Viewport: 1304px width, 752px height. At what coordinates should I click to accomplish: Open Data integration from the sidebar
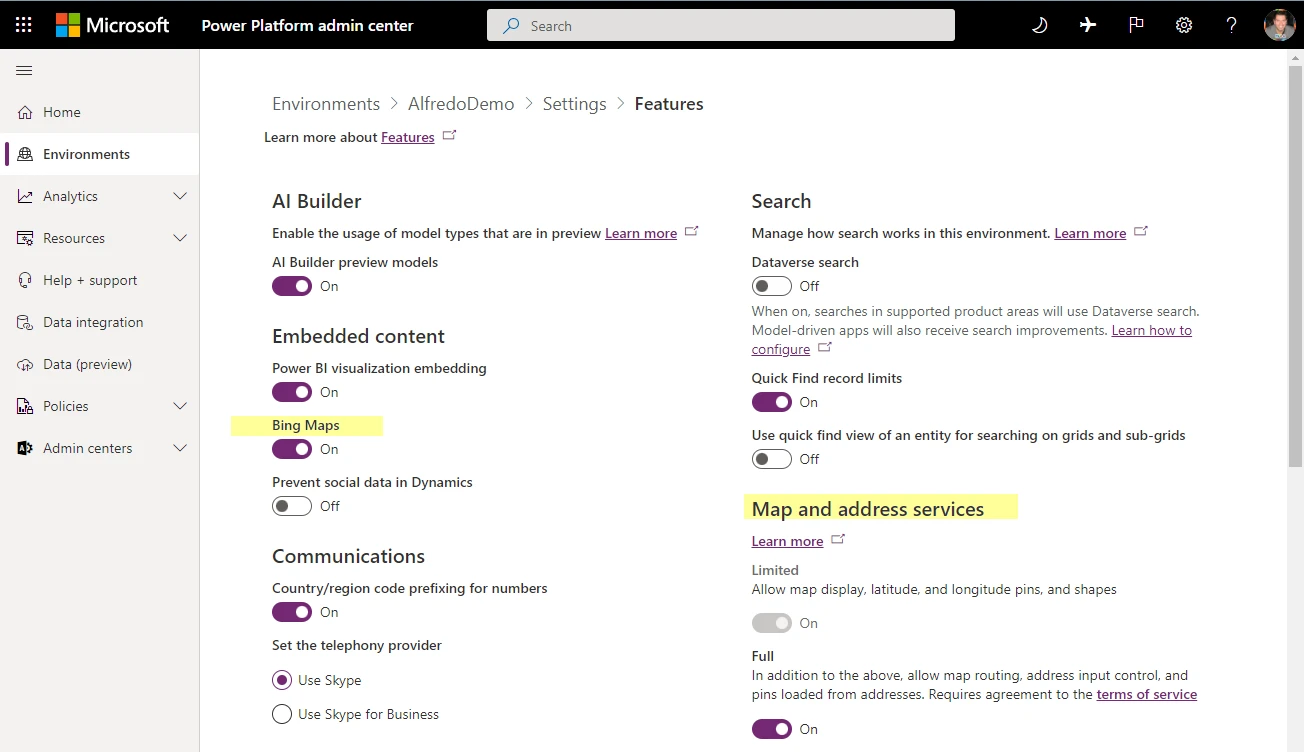point(93,322)
